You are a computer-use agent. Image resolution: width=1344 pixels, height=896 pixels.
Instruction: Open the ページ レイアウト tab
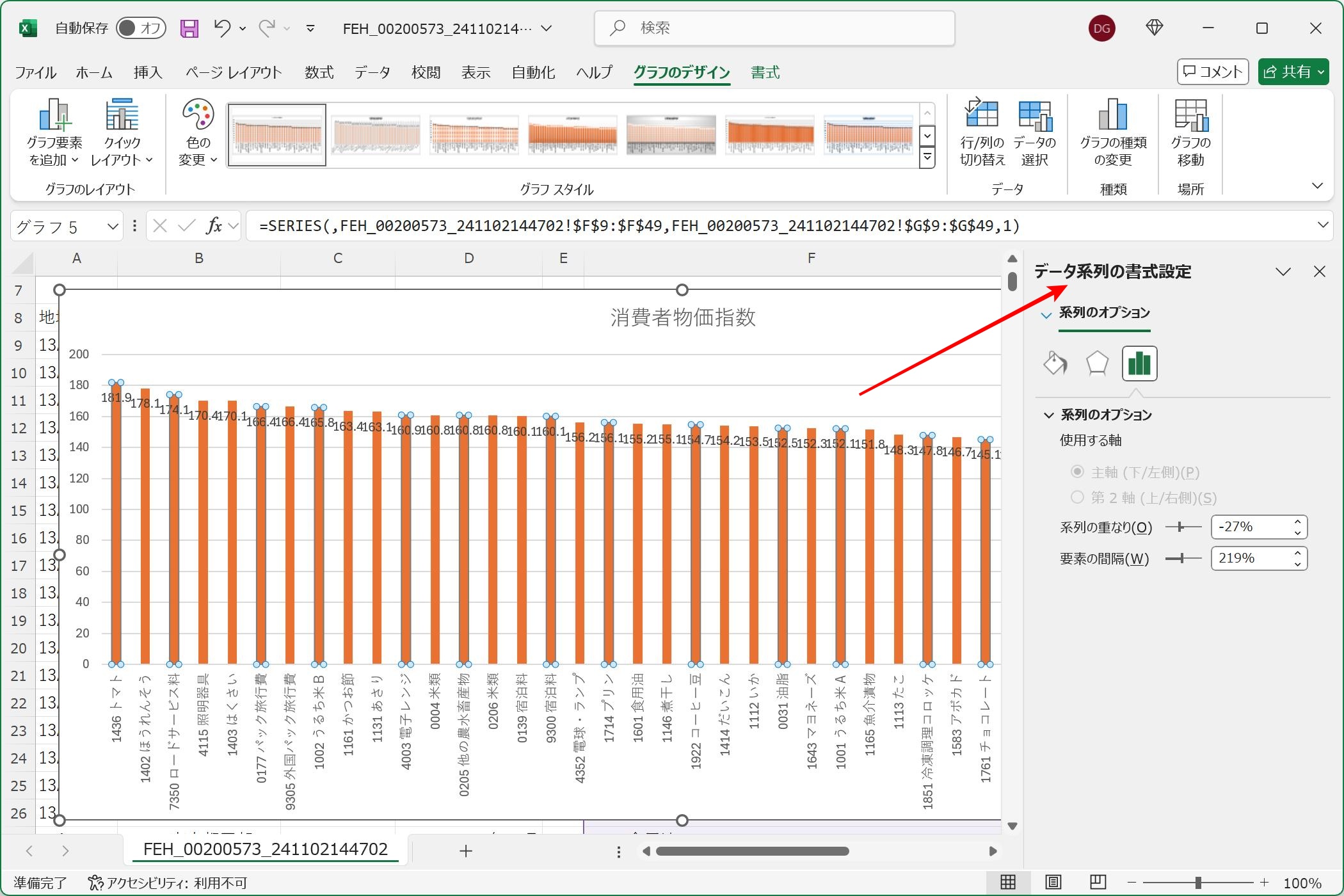point(234,72)
